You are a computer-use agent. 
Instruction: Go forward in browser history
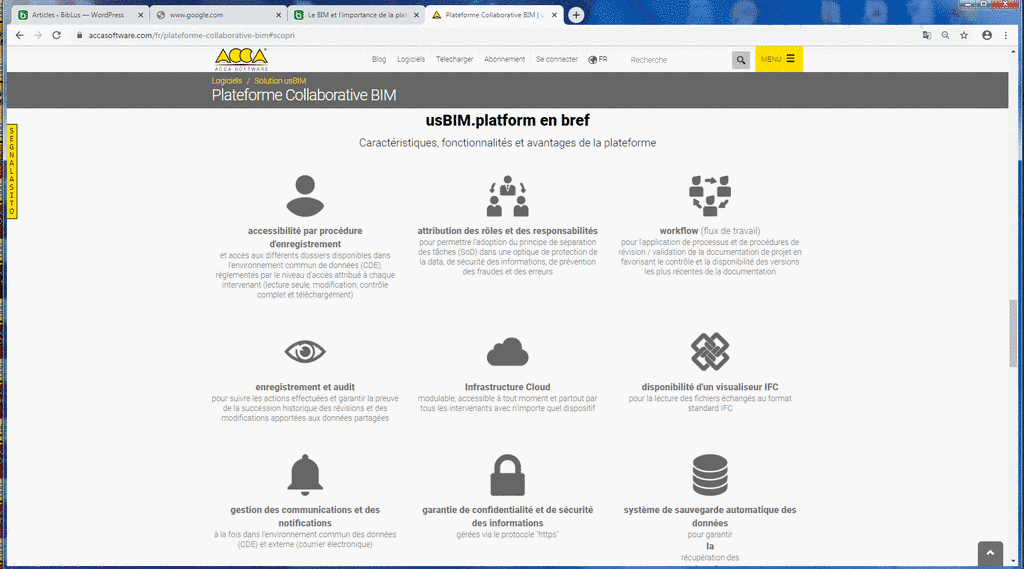[38, 35]
